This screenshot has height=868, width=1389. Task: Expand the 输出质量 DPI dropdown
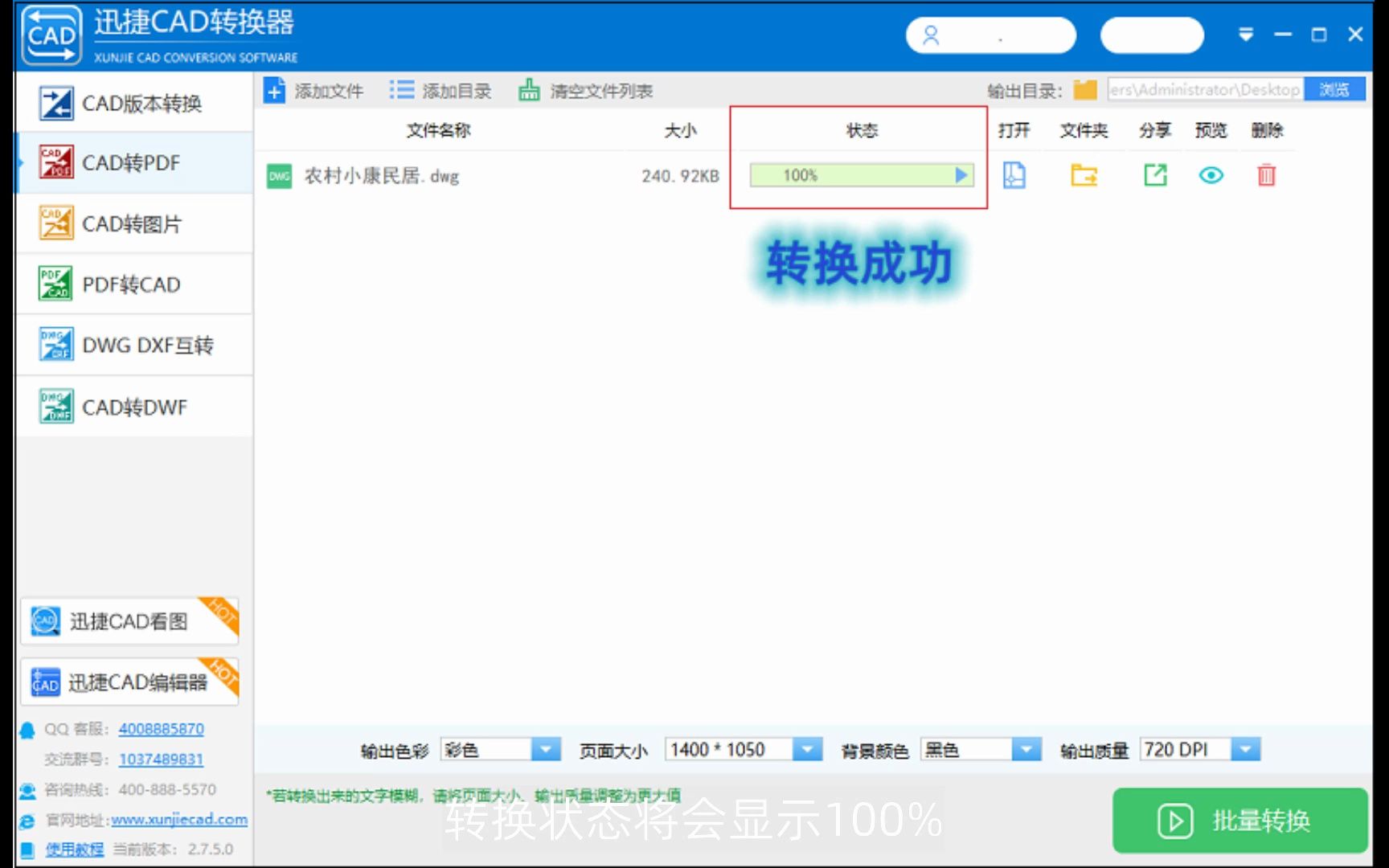coord(1247,748)
